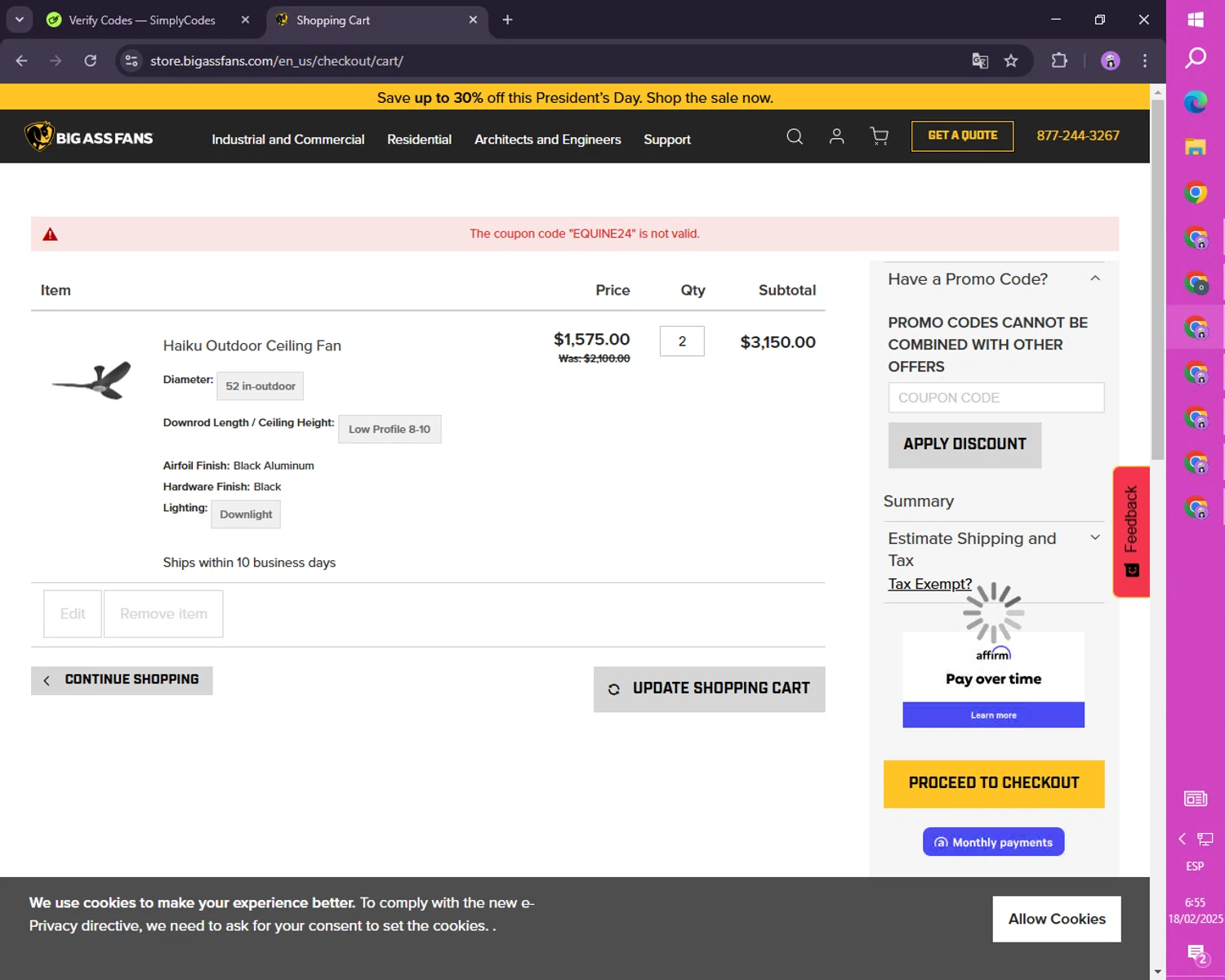This screenshot has width=1225, height=980.
Task: Open Industrial and Commercial menu
Action: click(288, 140)
